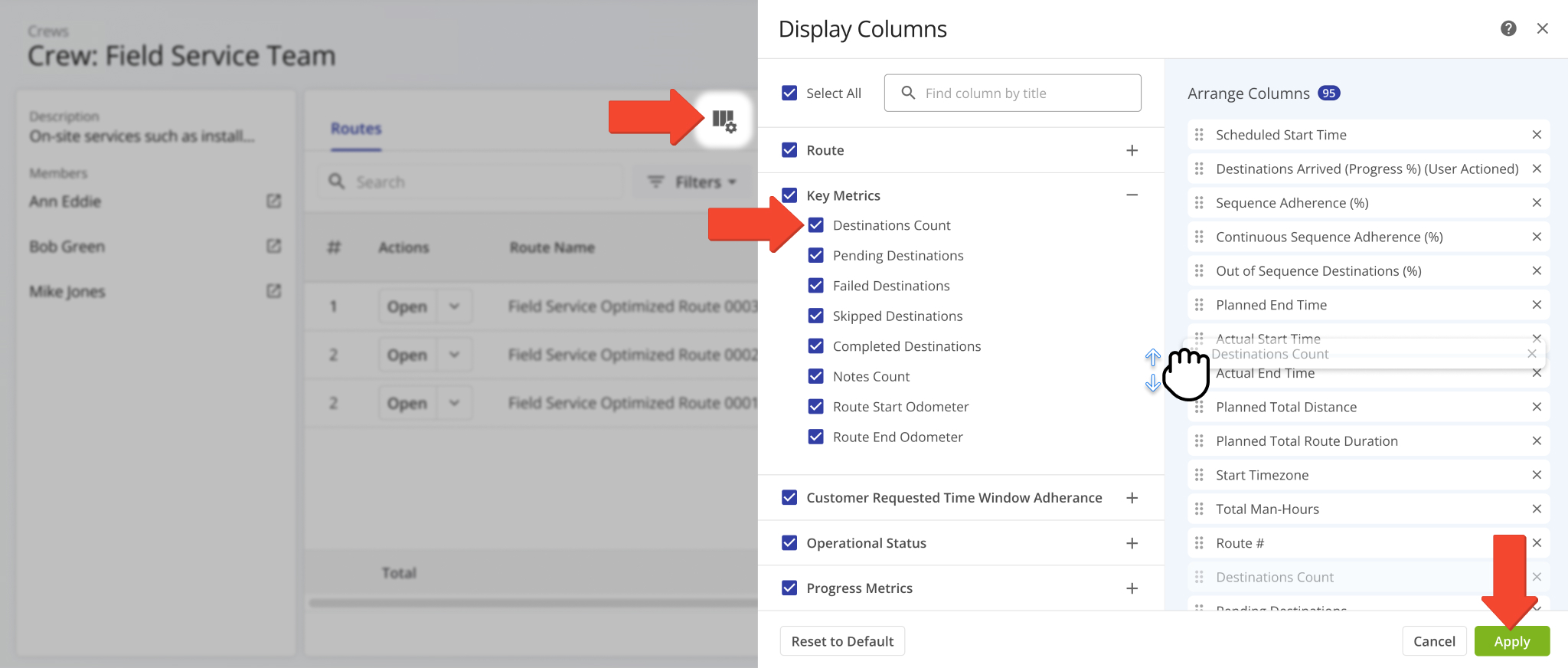This screenshot has height=668, width=1568.
Task: Click the Reset to Default button
Action: [842, 641]
